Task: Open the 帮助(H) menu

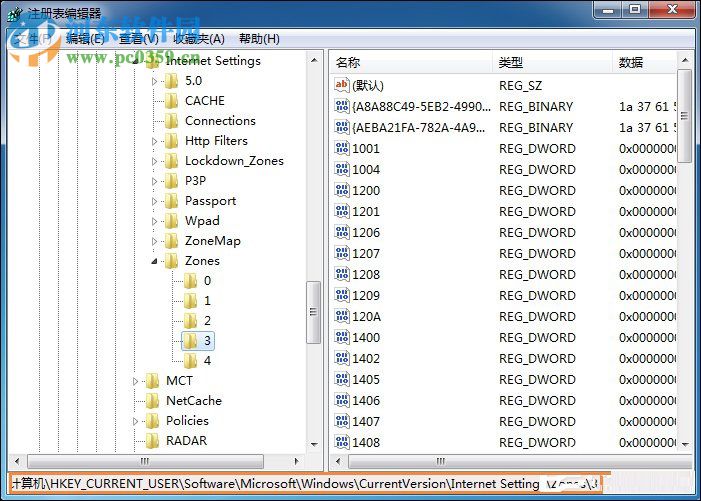Action: (x=259, y=39)
